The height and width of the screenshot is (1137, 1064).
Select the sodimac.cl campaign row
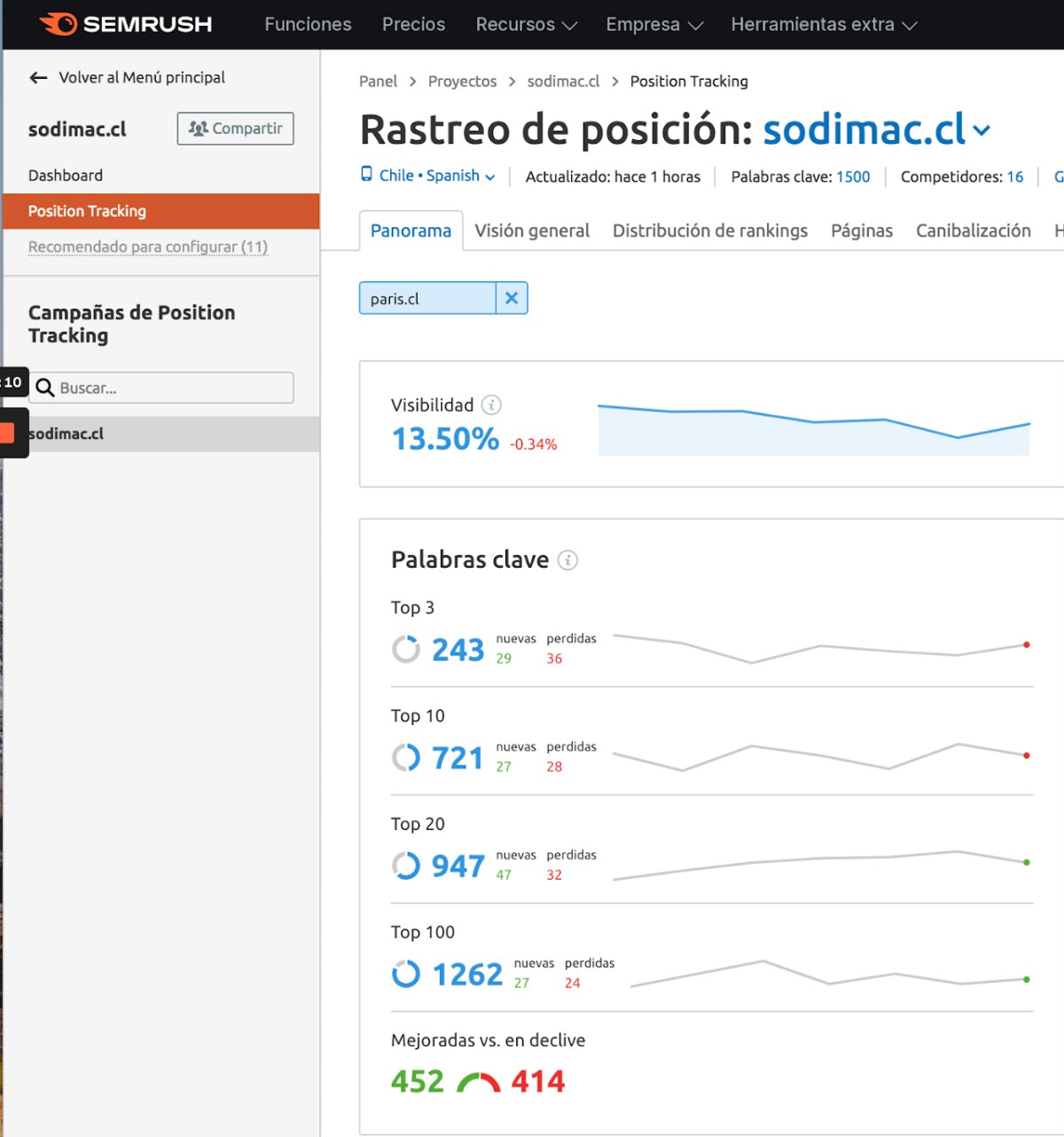pos(160,434)
